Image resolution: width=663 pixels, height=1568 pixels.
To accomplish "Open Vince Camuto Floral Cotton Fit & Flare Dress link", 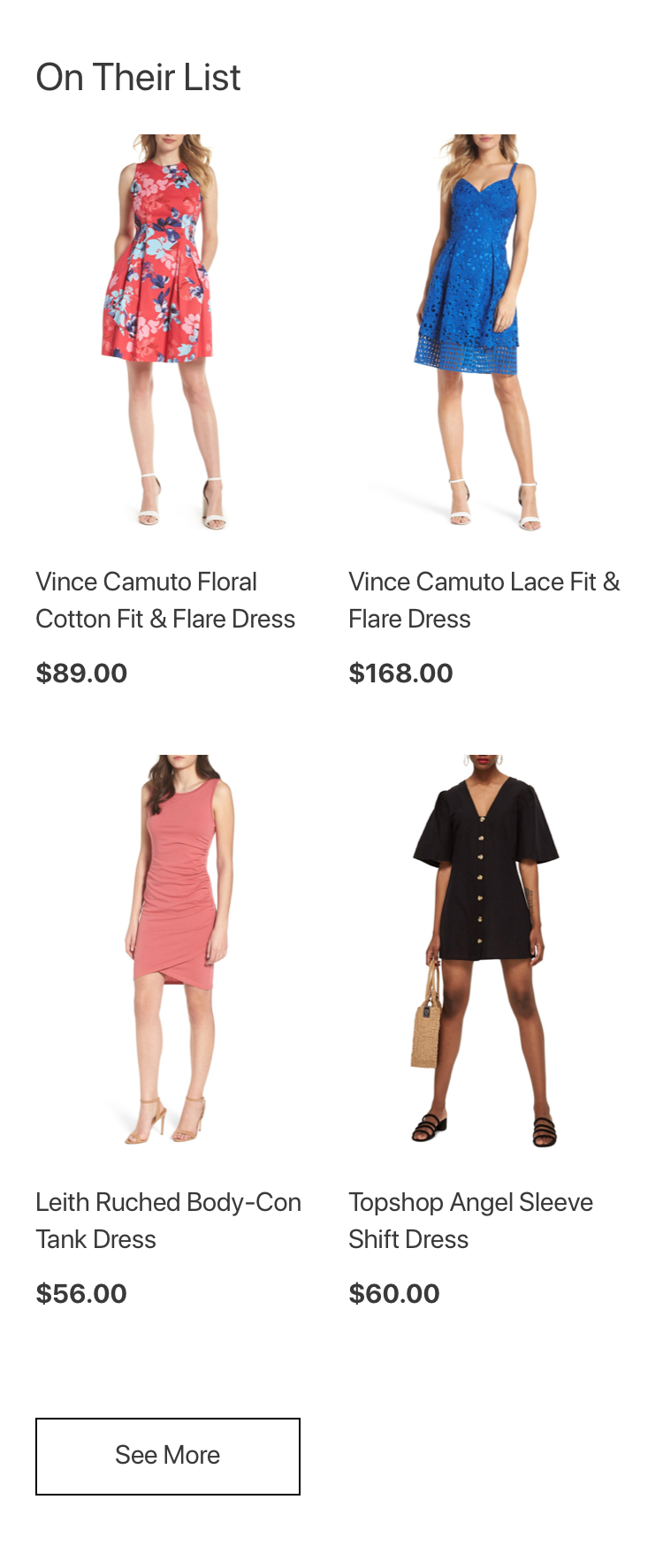I will 165,600.
